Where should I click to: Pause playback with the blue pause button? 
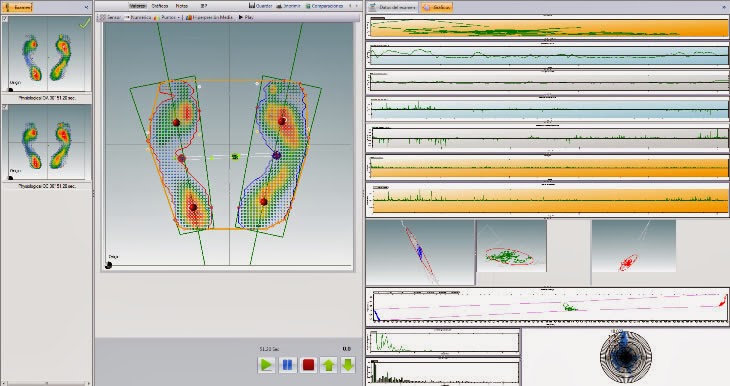tap(288, 365)
